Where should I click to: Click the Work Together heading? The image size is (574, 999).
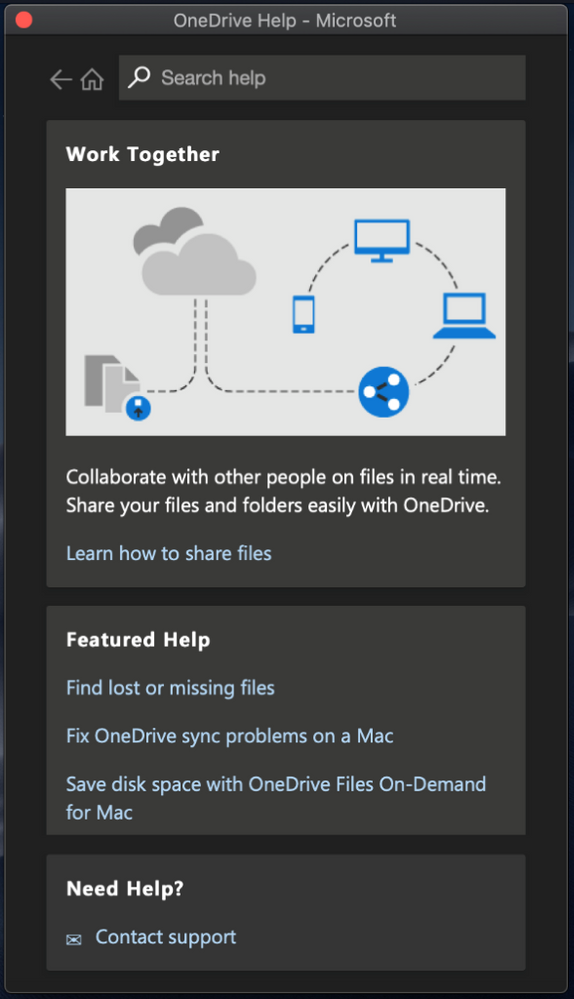point(143,154)
